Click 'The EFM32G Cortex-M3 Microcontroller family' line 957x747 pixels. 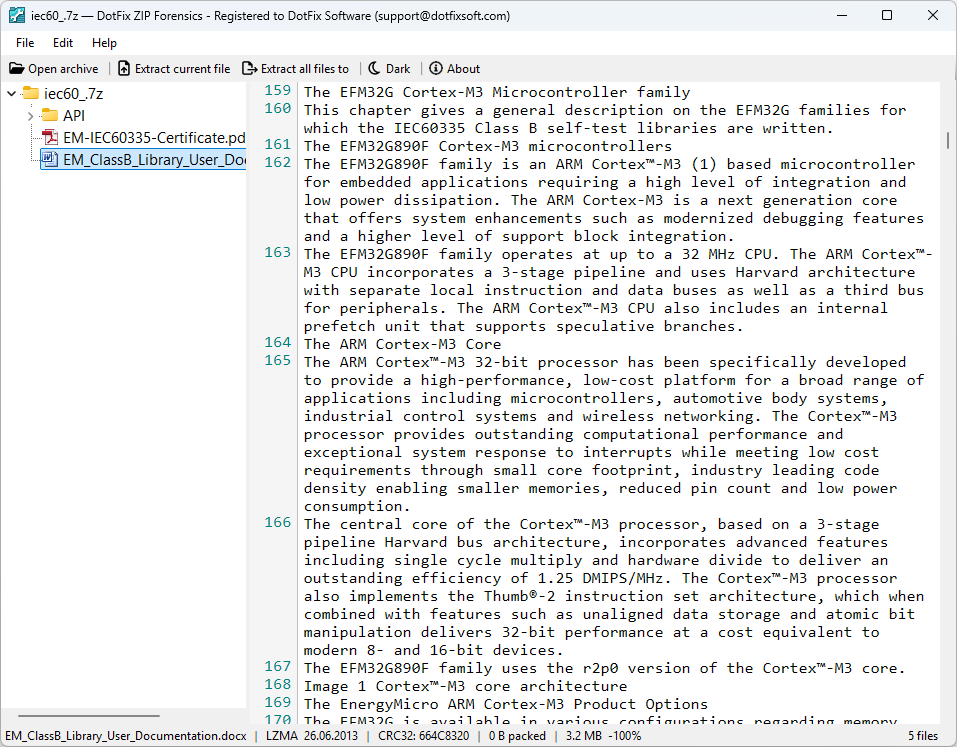click(x=497, y=92)
